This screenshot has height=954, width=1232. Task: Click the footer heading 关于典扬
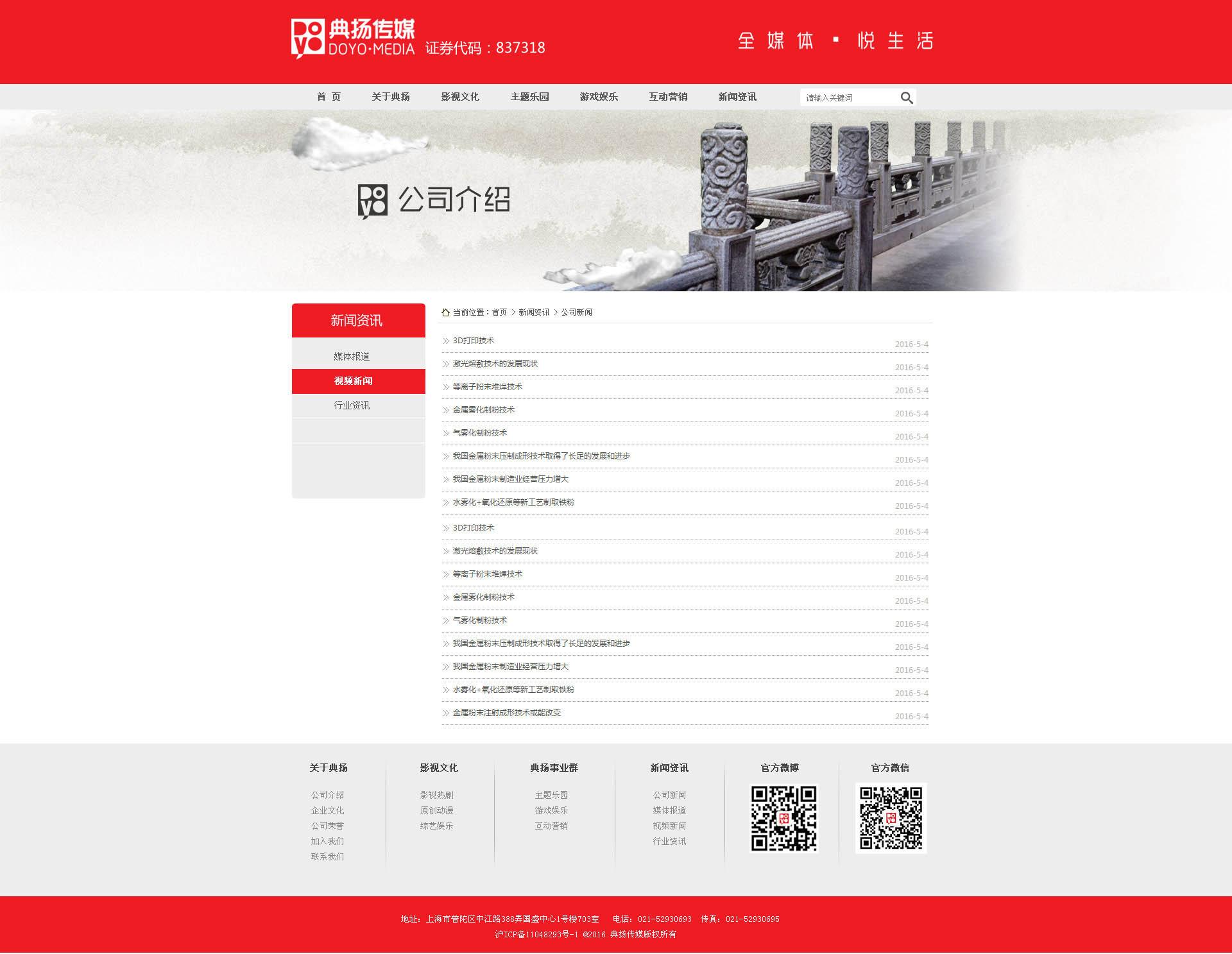[x=328, y=768]
